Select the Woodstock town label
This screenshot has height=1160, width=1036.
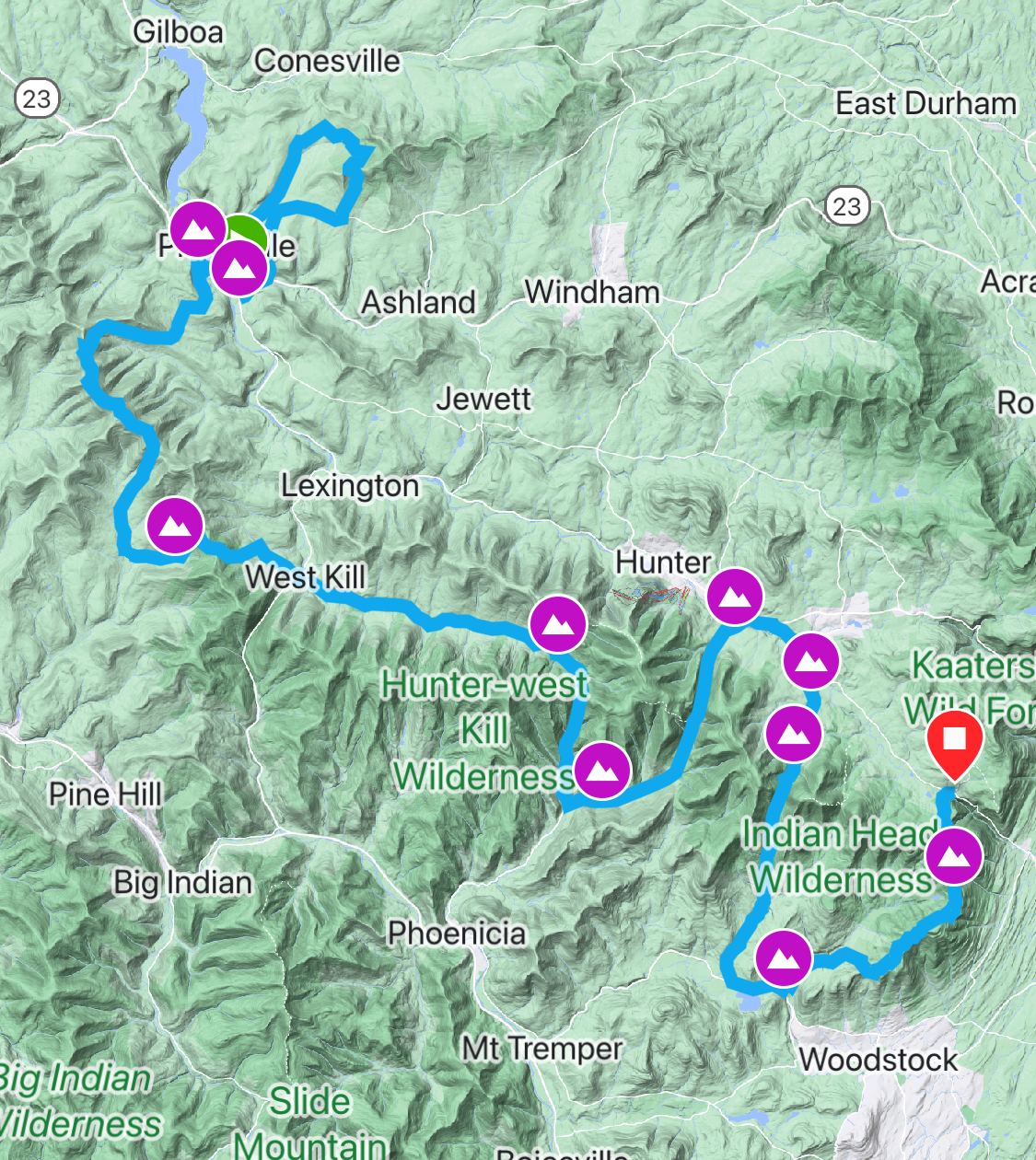[879, 1059]
